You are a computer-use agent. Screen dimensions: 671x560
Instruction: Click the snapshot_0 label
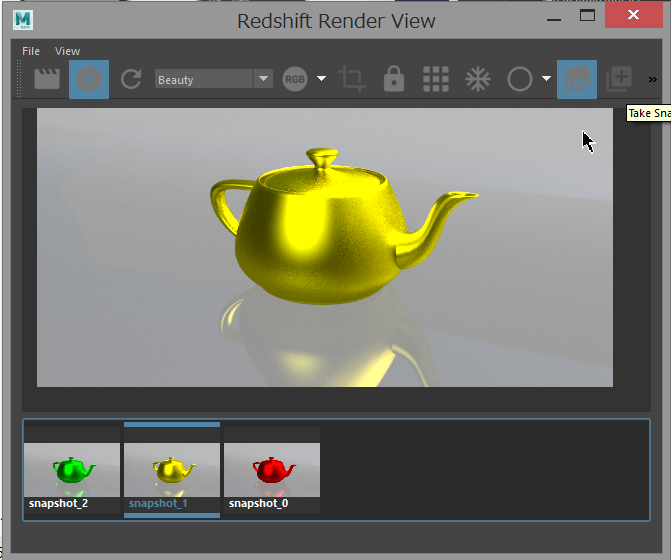coord(258,504)
